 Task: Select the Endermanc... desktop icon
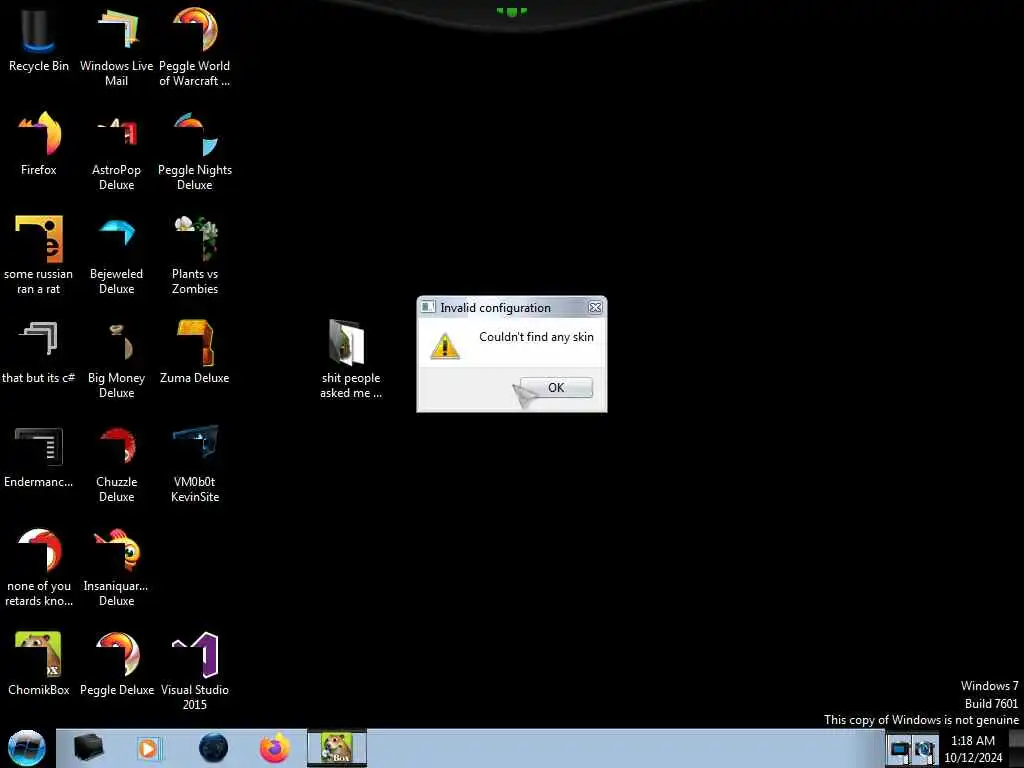39,456
